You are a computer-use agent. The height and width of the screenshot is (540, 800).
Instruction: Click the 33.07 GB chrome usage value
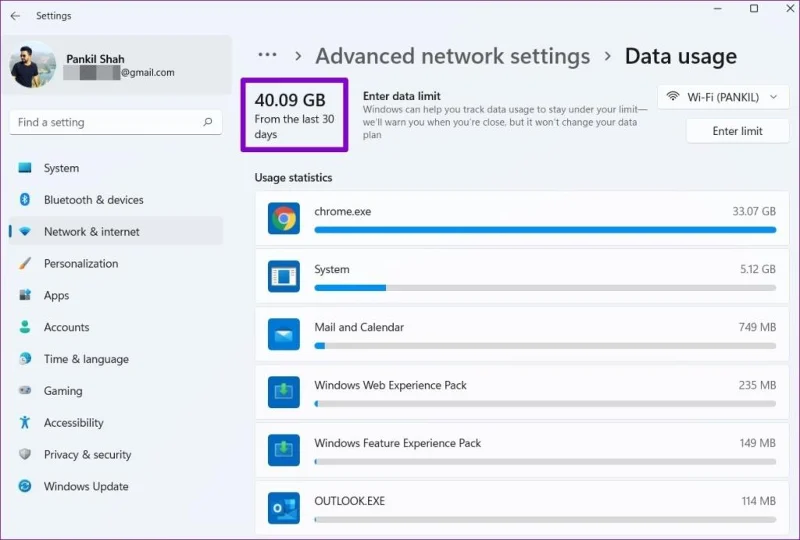pyautogui.click(x=754, y=211)
